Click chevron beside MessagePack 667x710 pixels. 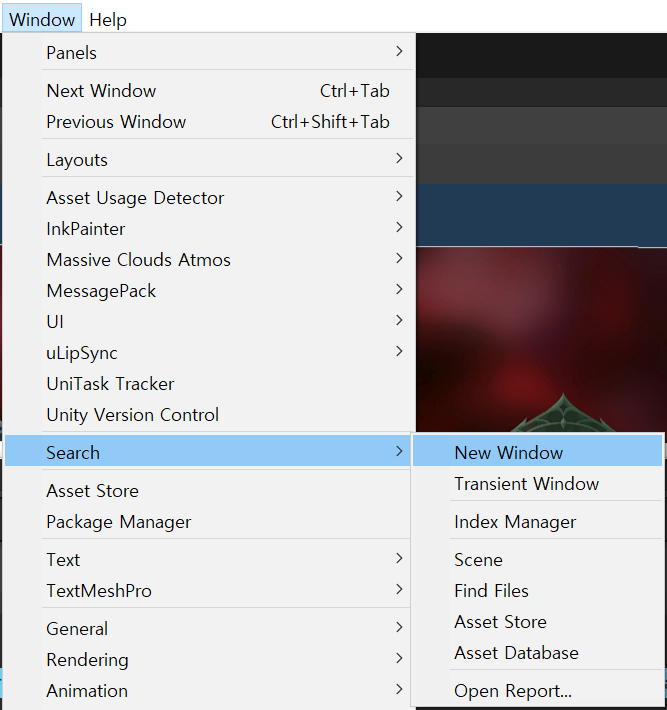399,289
